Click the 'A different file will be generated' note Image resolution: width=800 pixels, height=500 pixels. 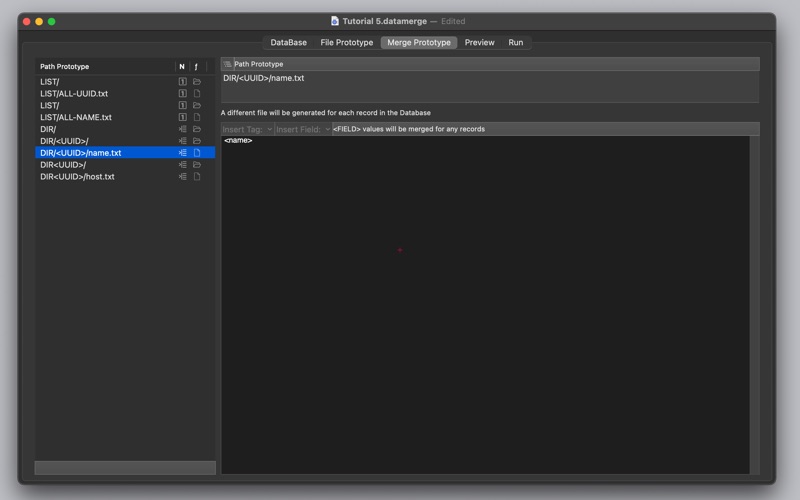pyautogui.click(x=326, y=113)
